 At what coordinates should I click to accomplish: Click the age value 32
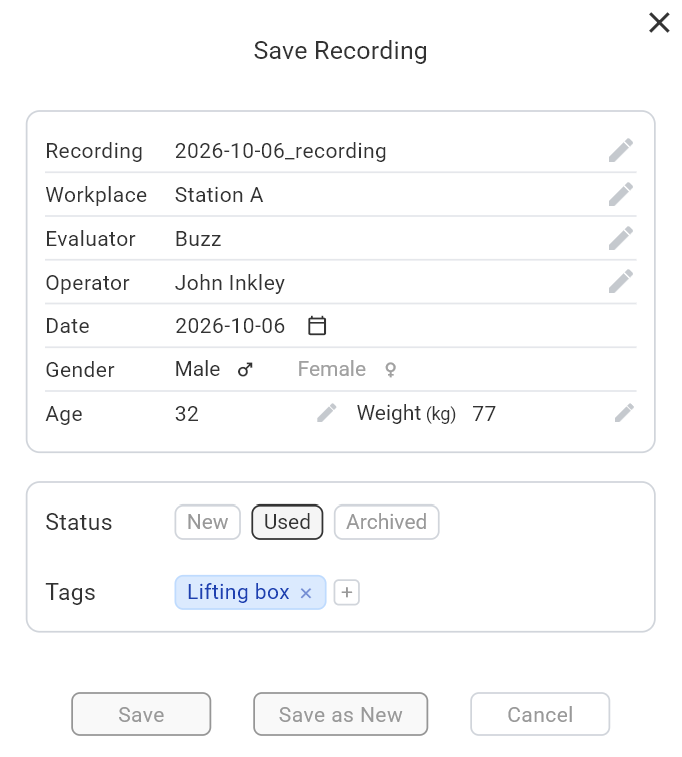click(187, 414)
